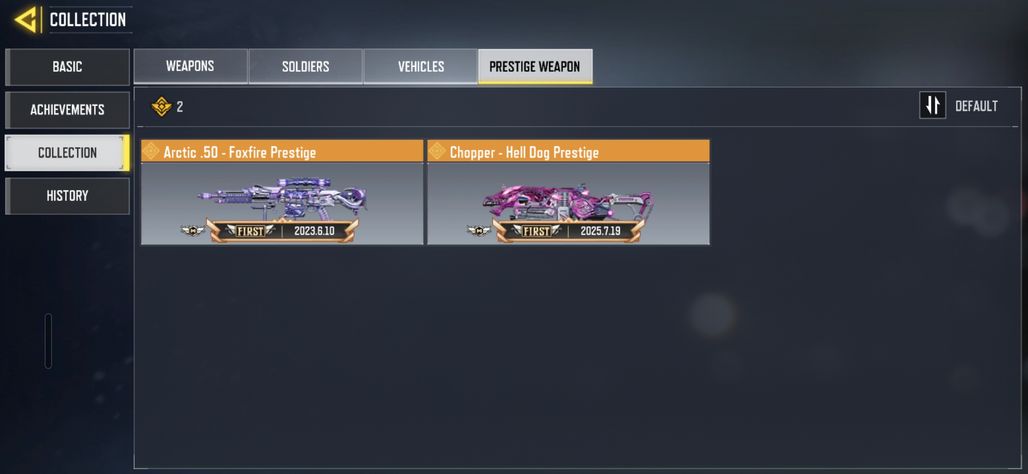The image size is (1028, 474).
Task: Select the Chopper Hell Dog Prestige card
Action: [568, 192]
